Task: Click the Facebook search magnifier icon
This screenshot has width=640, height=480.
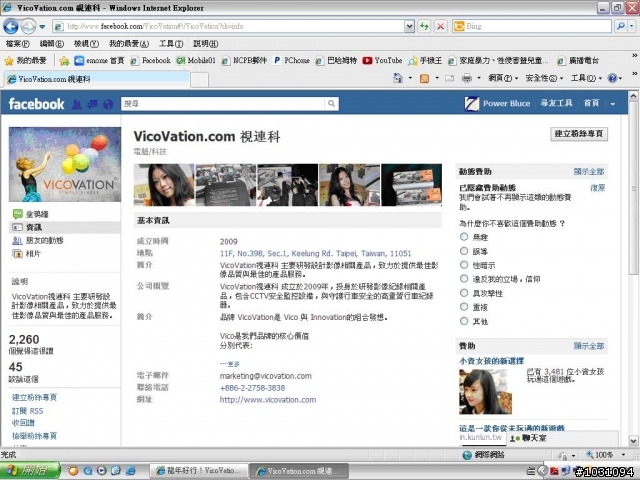Action: 331,104
